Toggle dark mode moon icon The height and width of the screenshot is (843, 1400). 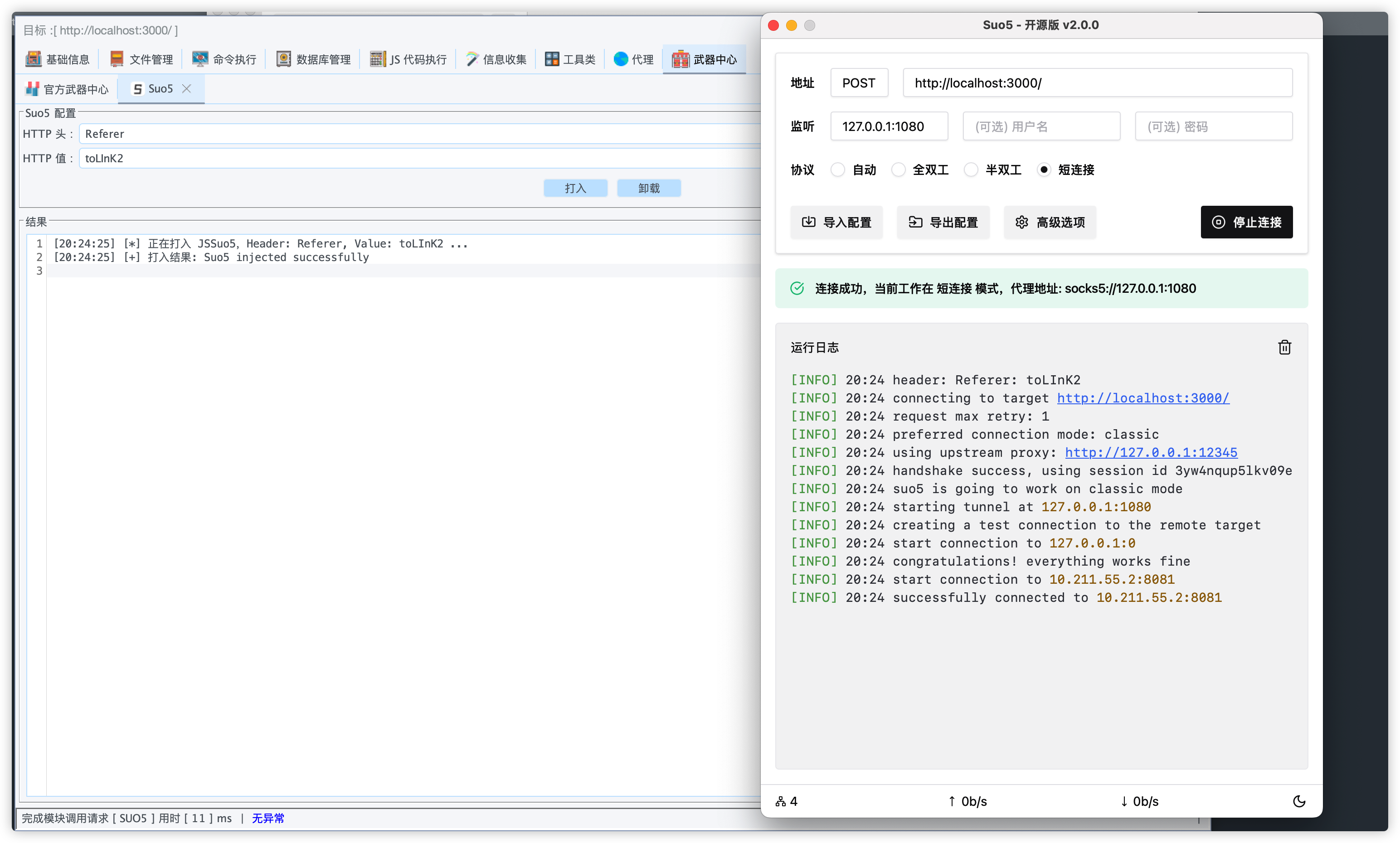[1299, 801]
